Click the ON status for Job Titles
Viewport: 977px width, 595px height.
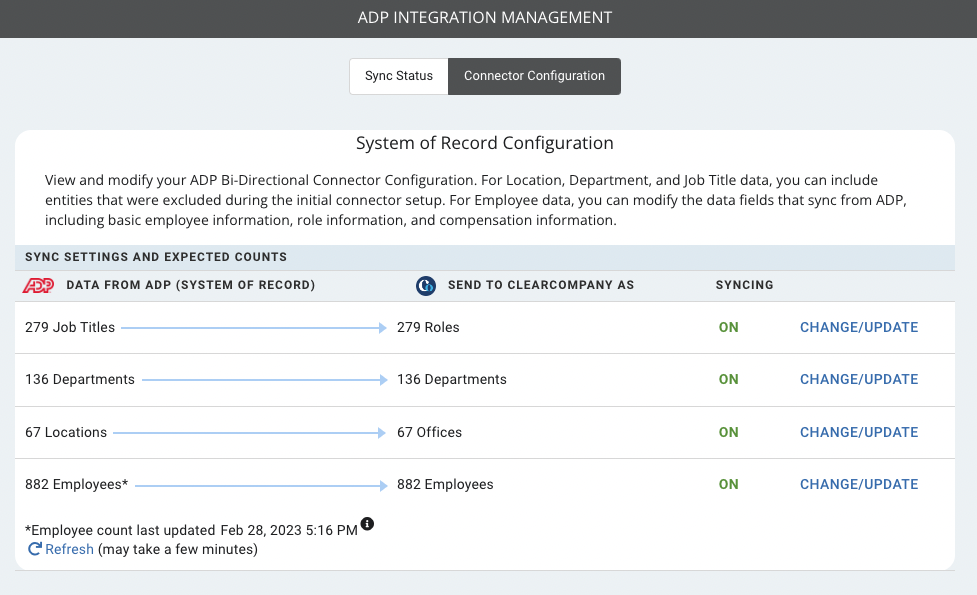pos(728,328)
